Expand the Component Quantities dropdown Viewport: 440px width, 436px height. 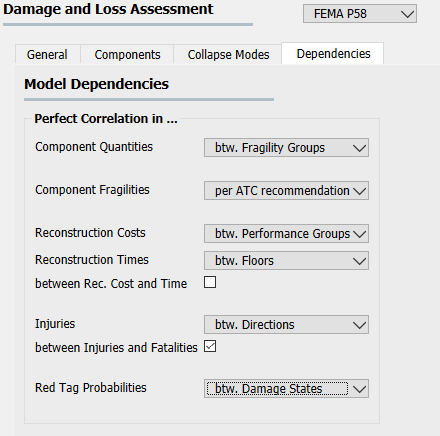pyautogui.click(x=286, y=148)
